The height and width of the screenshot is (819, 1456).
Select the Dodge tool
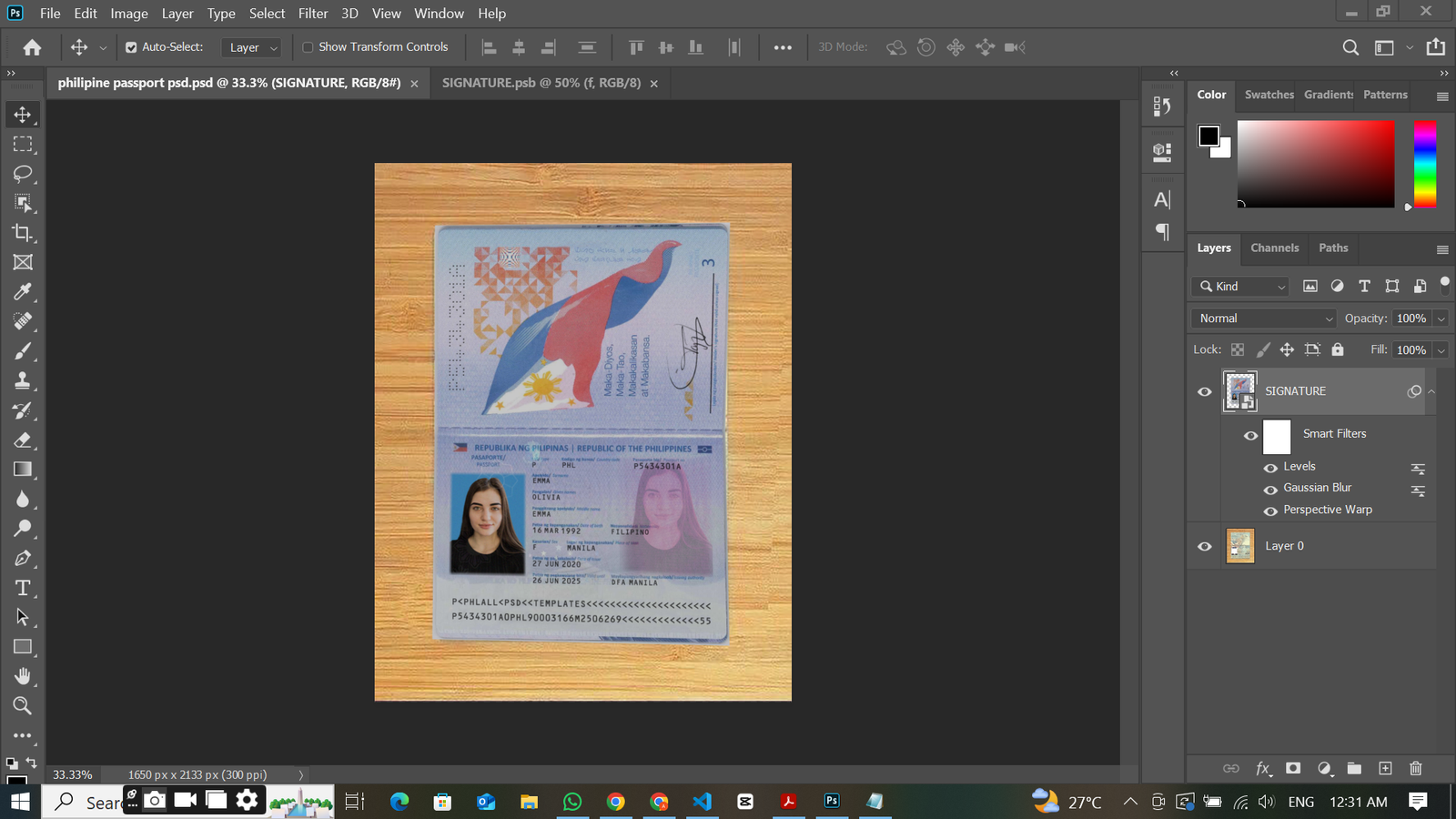[23, 529]
